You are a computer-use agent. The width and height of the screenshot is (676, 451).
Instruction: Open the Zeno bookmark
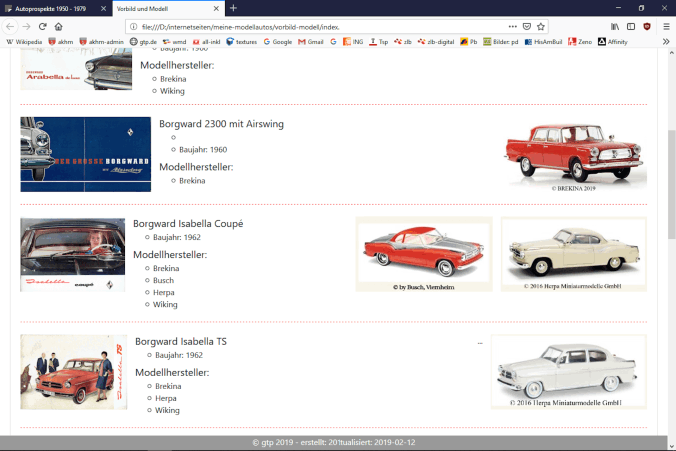pos(580,42)
